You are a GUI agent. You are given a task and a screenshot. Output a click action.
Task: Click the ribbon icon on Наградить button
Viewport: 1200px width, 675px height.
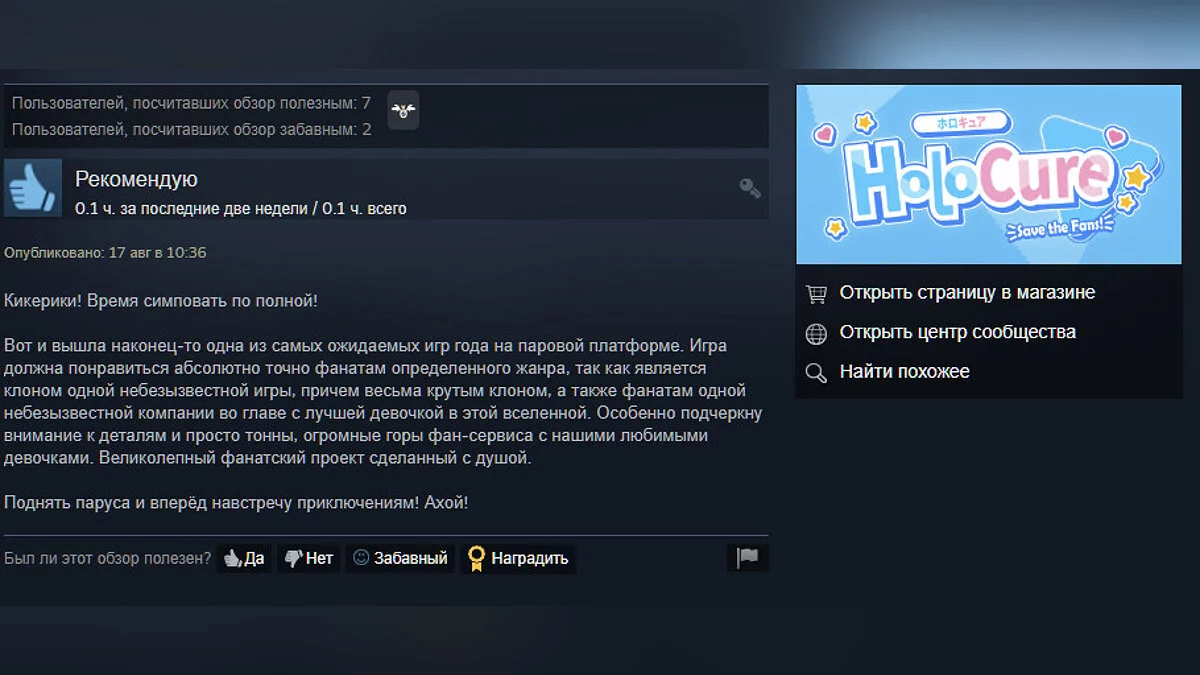[x=476, y=558]
